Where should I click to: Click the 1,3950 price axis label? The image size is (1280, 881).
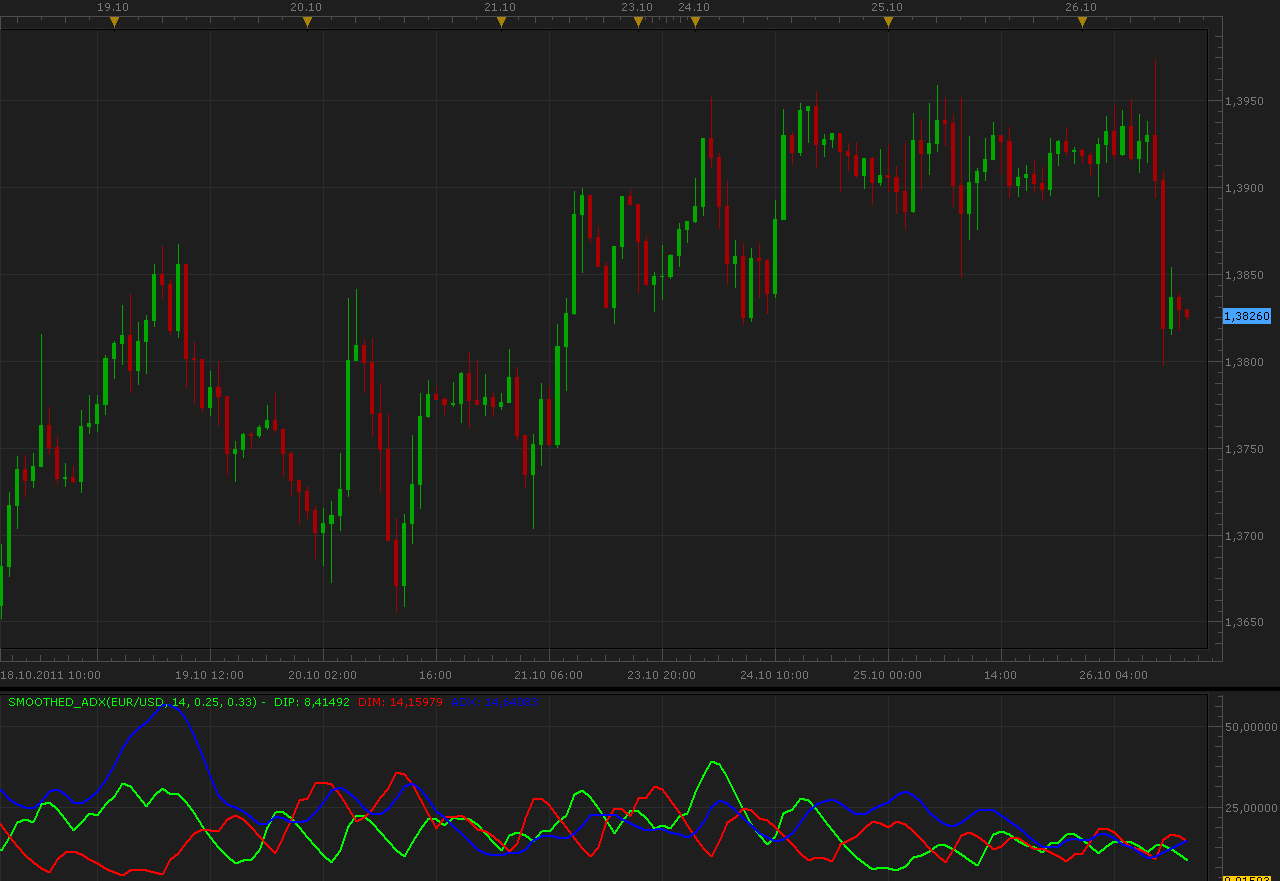click(x=1244, y=101)
